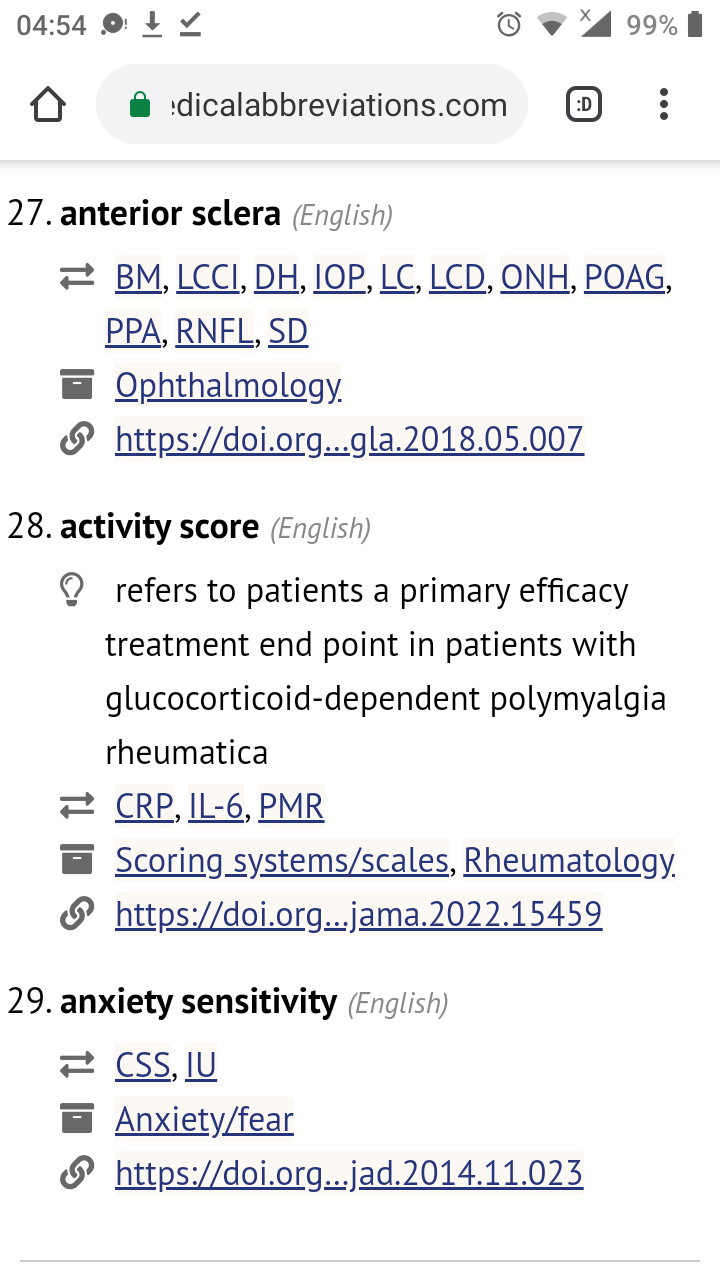Open the Ophthalmology category link
This screenshot has width=720, height=1280.
pos(229,385)
